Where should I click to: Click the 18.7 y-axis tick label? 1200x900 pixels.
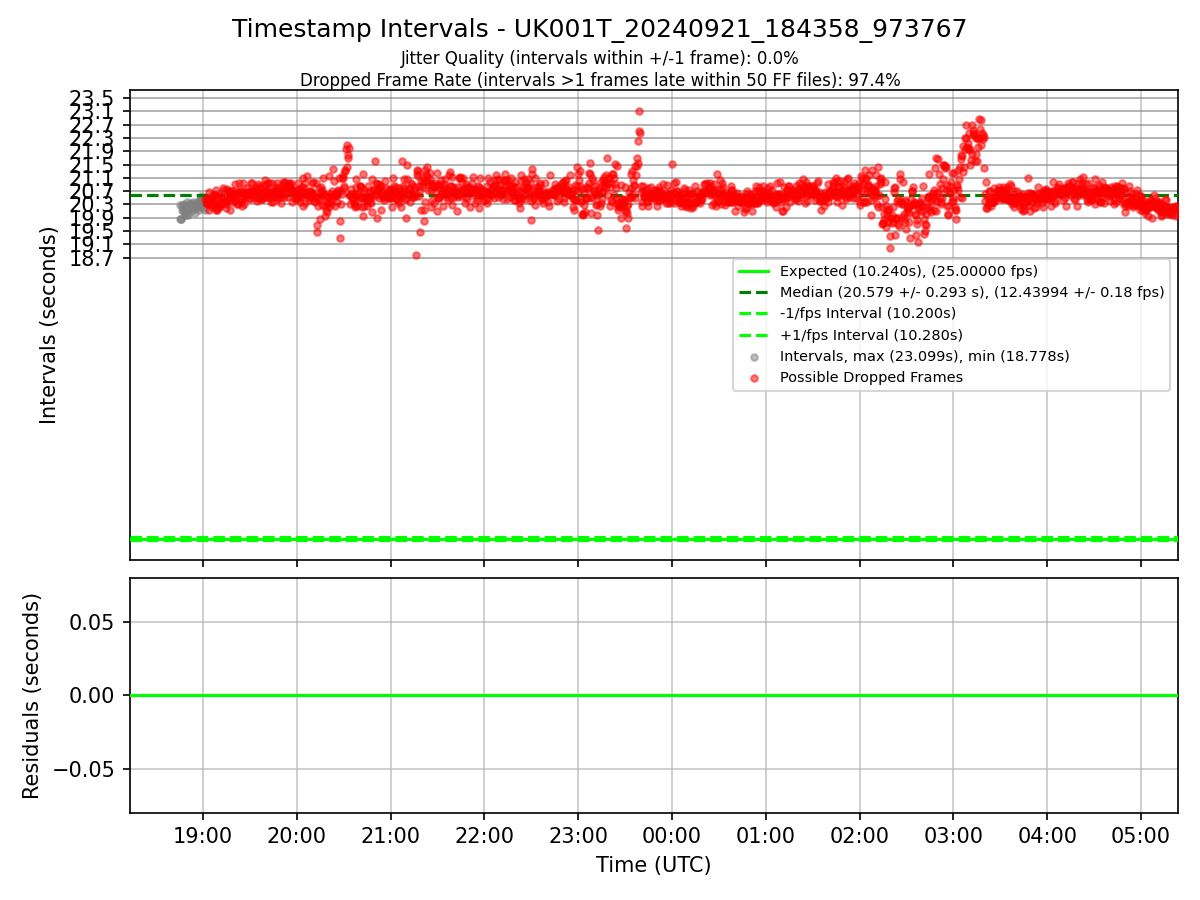pos(92,258)
